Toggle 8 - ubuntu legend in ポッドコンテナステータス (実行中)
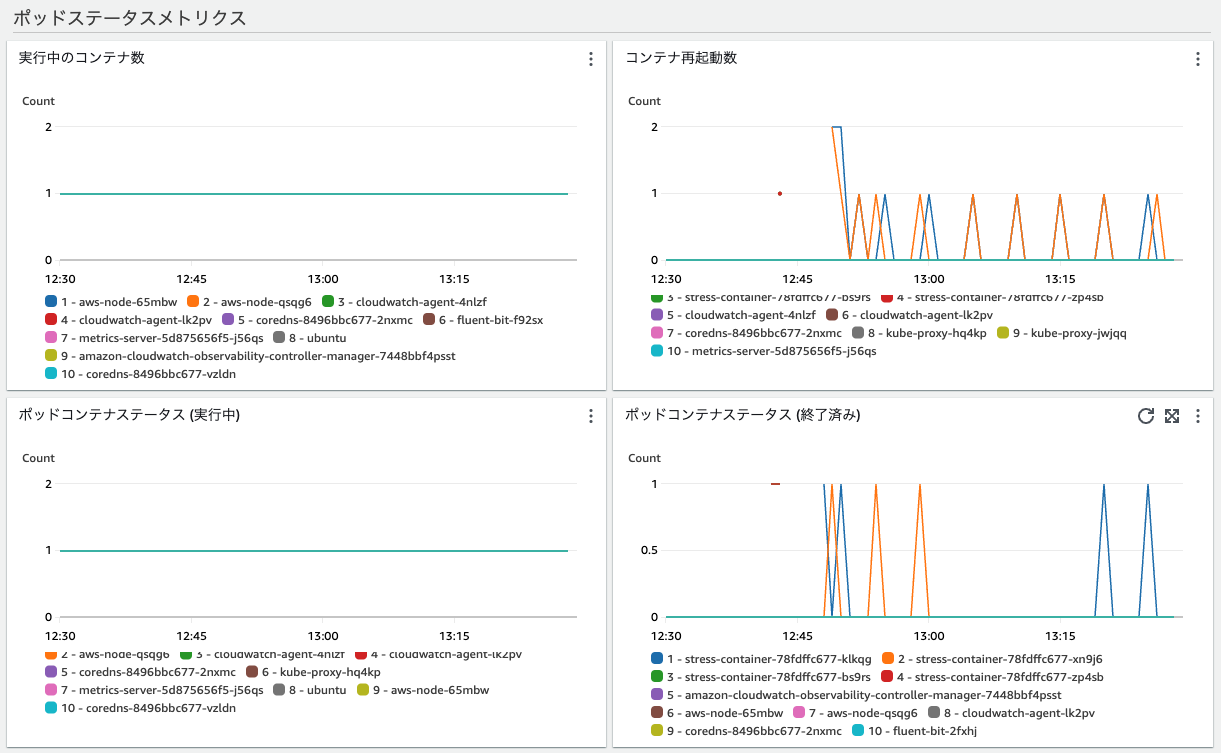This screenshot has width=1221, height=753. pyautogui.click(x=309, y=690)
